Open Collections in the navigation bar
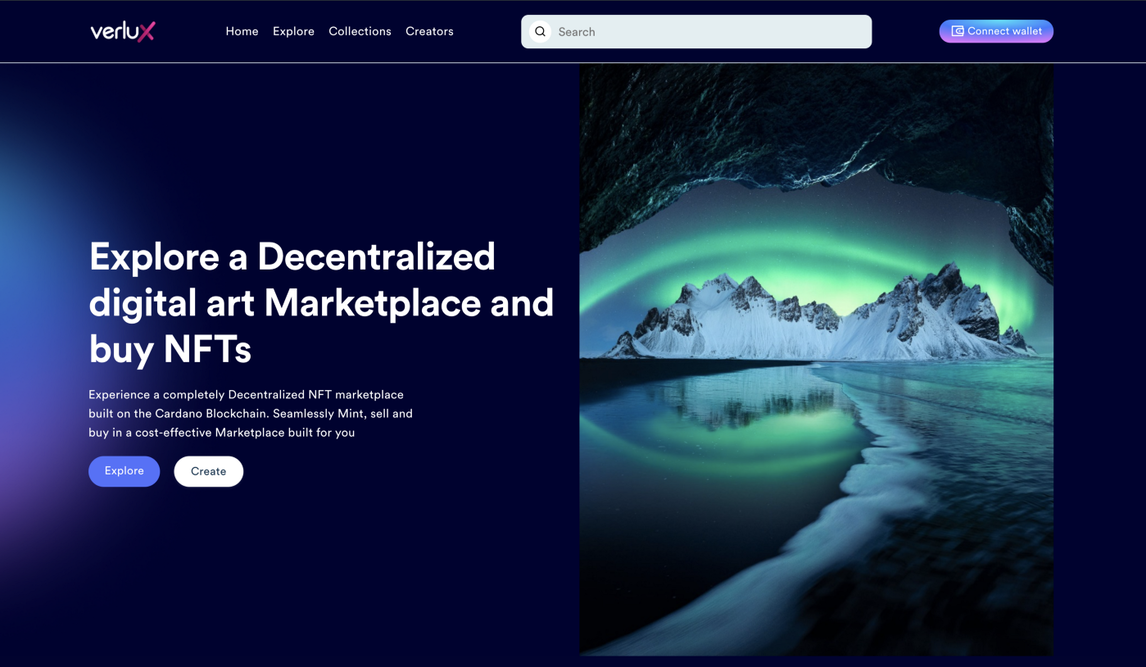The image size is (1146, 667). point(360,31)
